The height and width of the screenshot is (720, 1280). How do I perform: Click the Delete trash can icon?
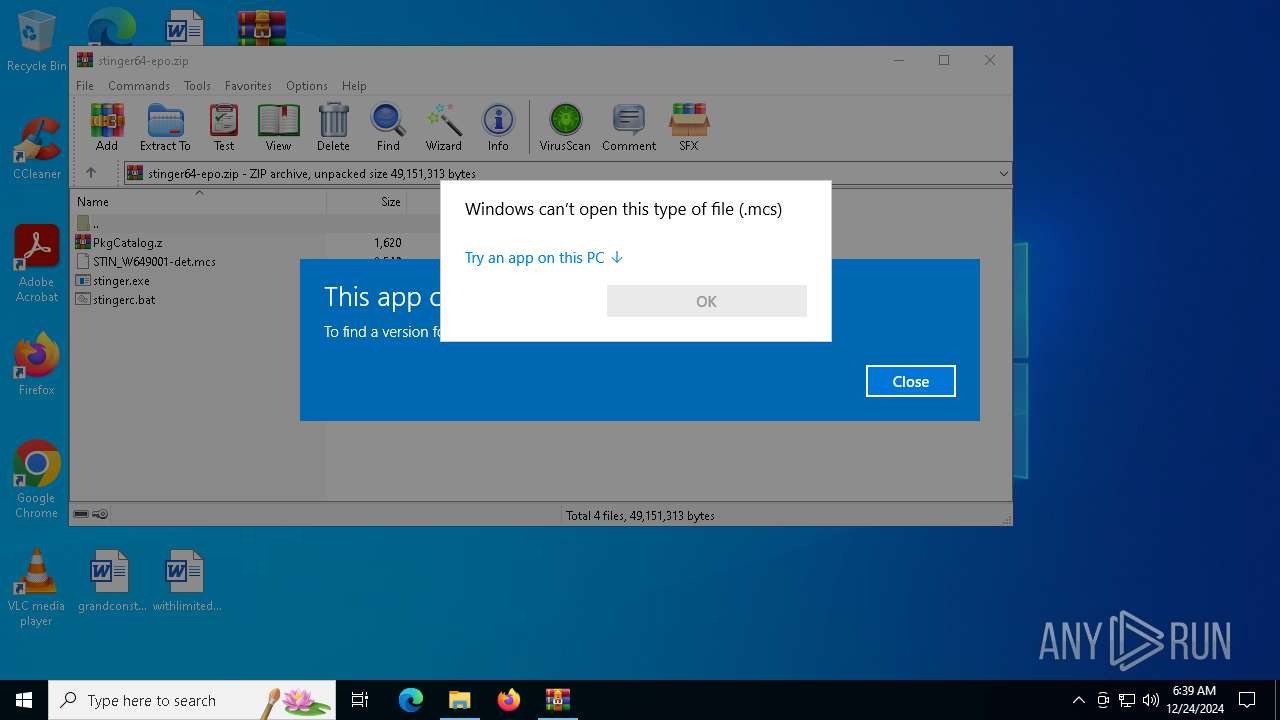coord(333,127)
